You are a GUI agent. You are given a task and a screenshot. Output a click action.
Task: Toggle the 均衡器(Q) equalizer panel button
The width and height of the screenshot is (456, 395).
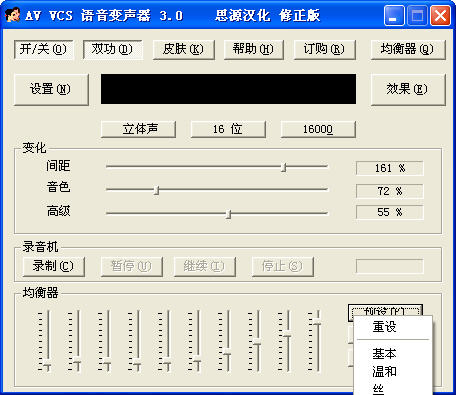tap(408, 50)
